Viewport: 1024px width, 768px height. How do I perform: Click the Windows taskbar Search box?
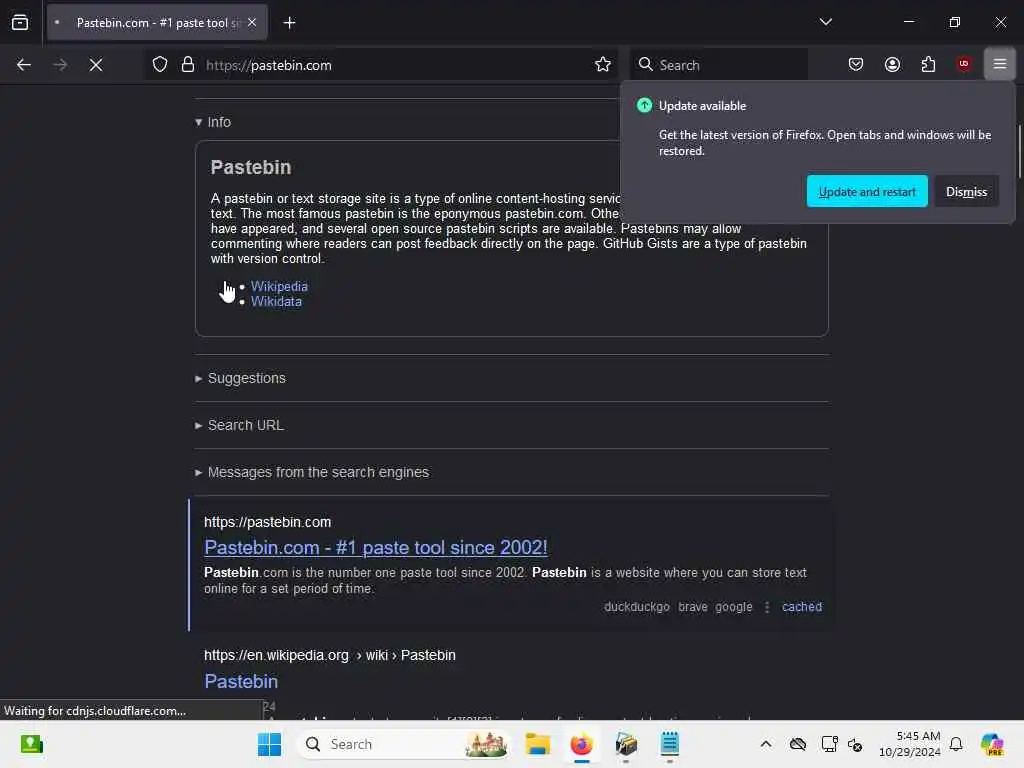404,744
